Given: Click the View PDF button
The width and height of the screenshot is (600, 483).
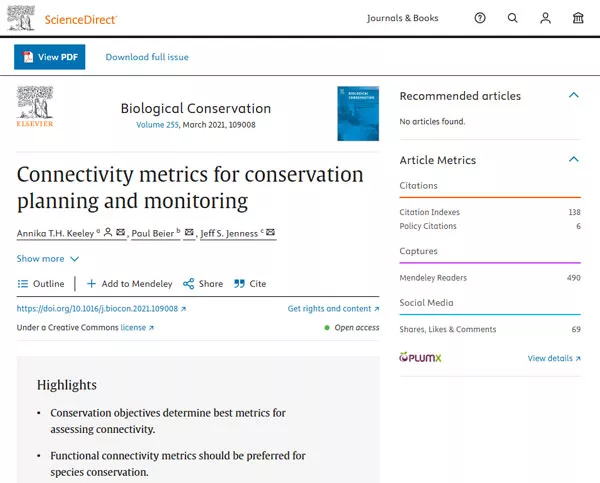Looking at the screenshot, I should [x=50, y=57].
